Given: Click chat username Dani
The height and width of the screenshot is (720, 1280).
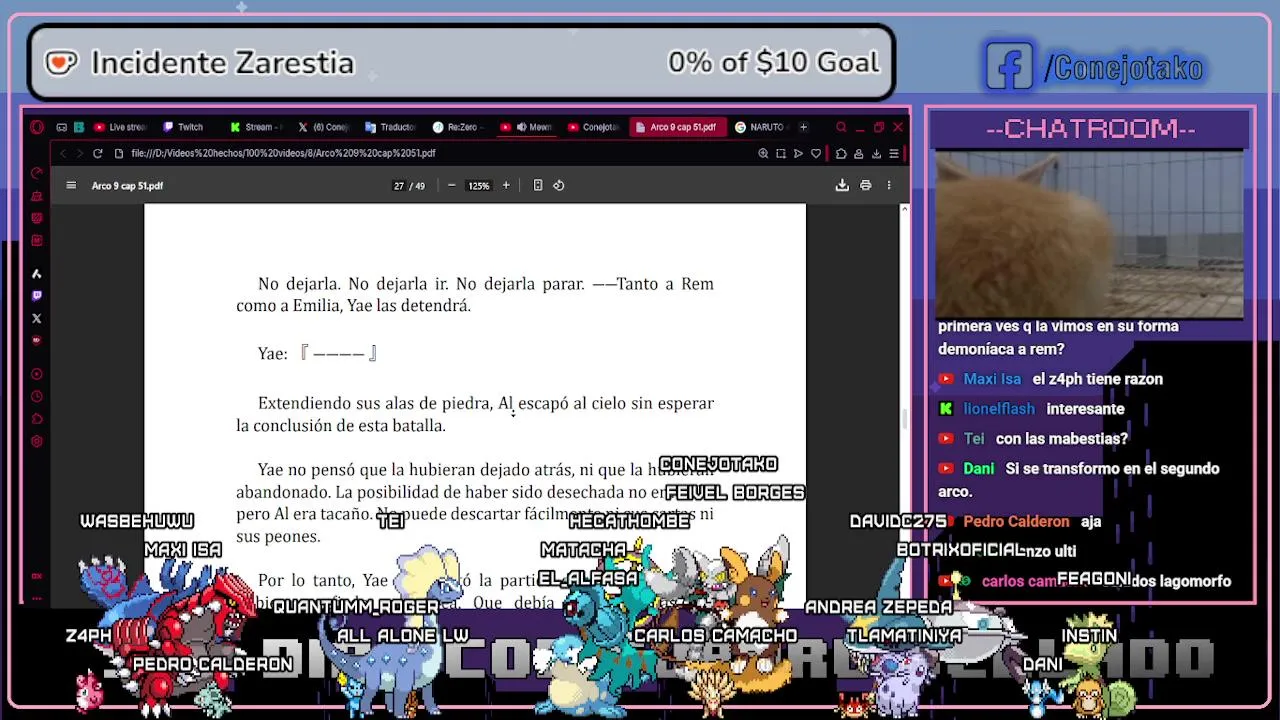Looking at the screenshot, I should [978, 468].
